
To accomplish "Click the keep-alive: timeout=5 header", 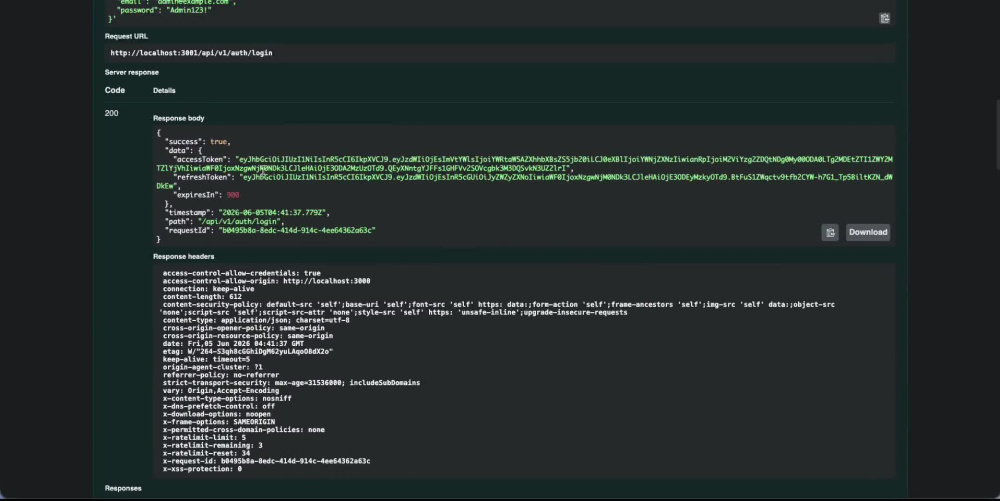I will [x=207, y=359].
